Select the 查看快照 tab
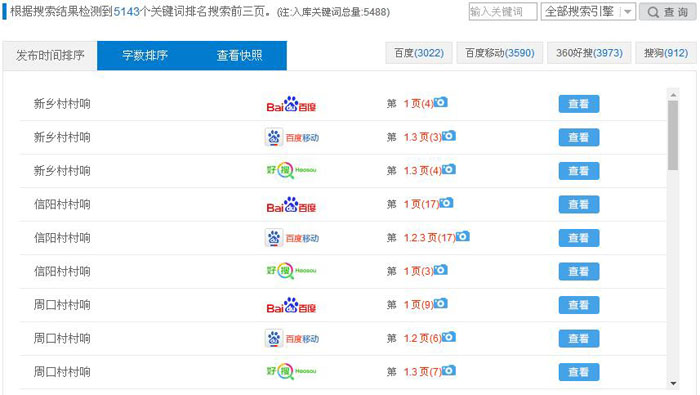This screenshot has height=395, width=700. pyautogui.click(x=239, y=55)
